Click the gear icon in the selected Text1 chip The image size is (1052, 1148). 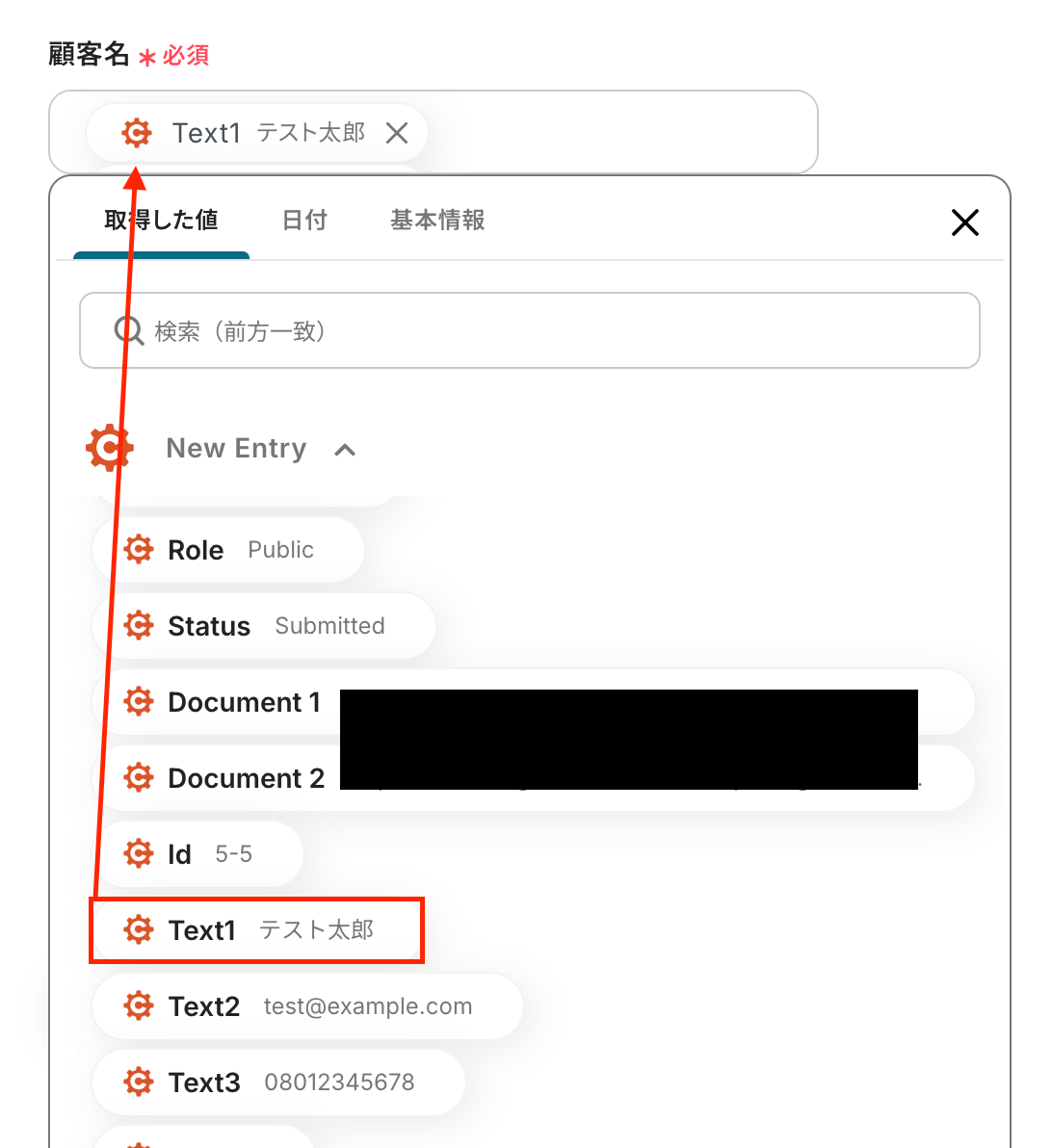pos(137,133)
